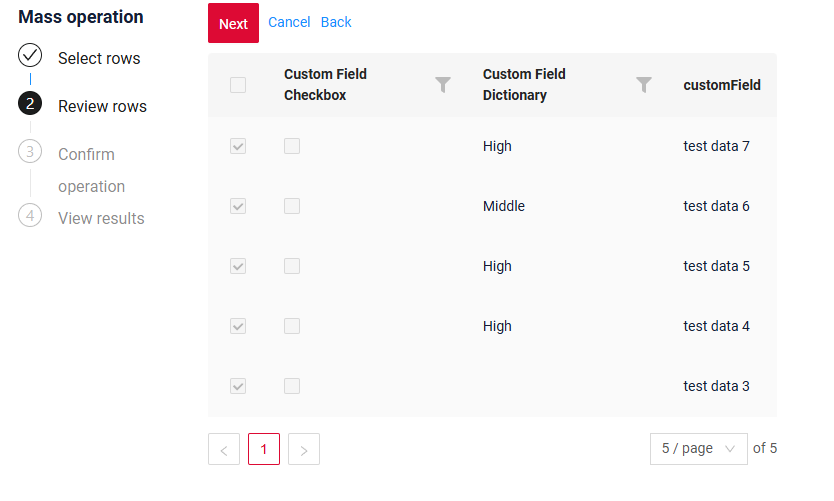Click the step 3 circle icon

tap(30, 151)
